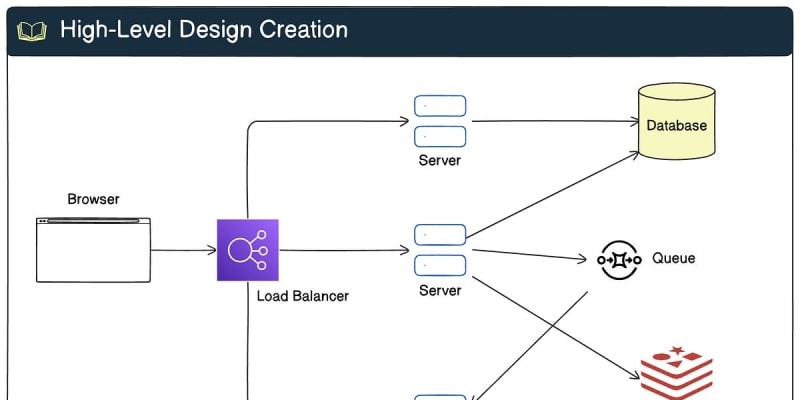Viewport: 800px width, 400px height.
Task: Select upper box of the middle server
Action: click(440, 235)
